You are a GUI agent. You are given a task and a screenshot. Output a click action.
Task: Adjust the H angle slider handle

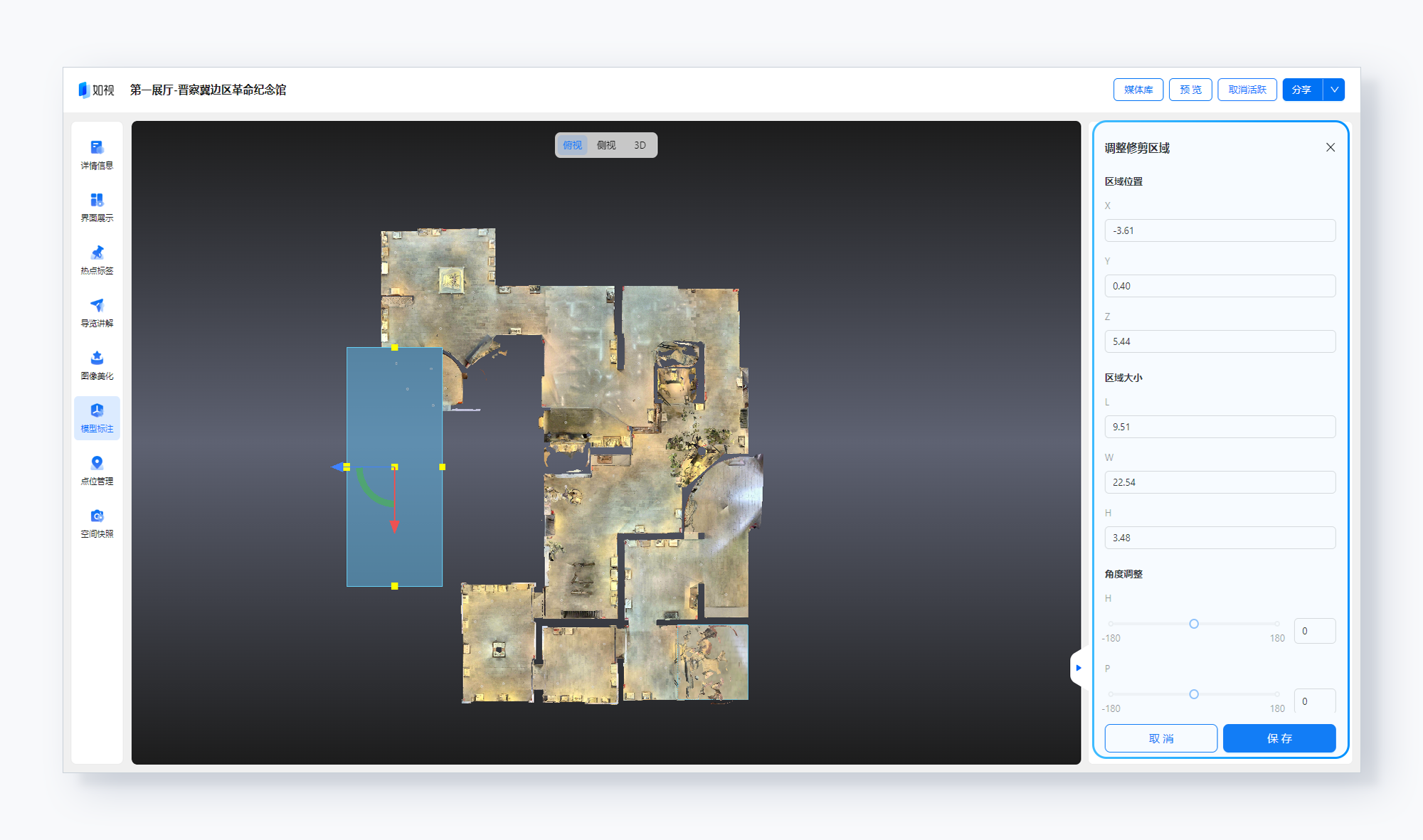tap(1194, 624)
